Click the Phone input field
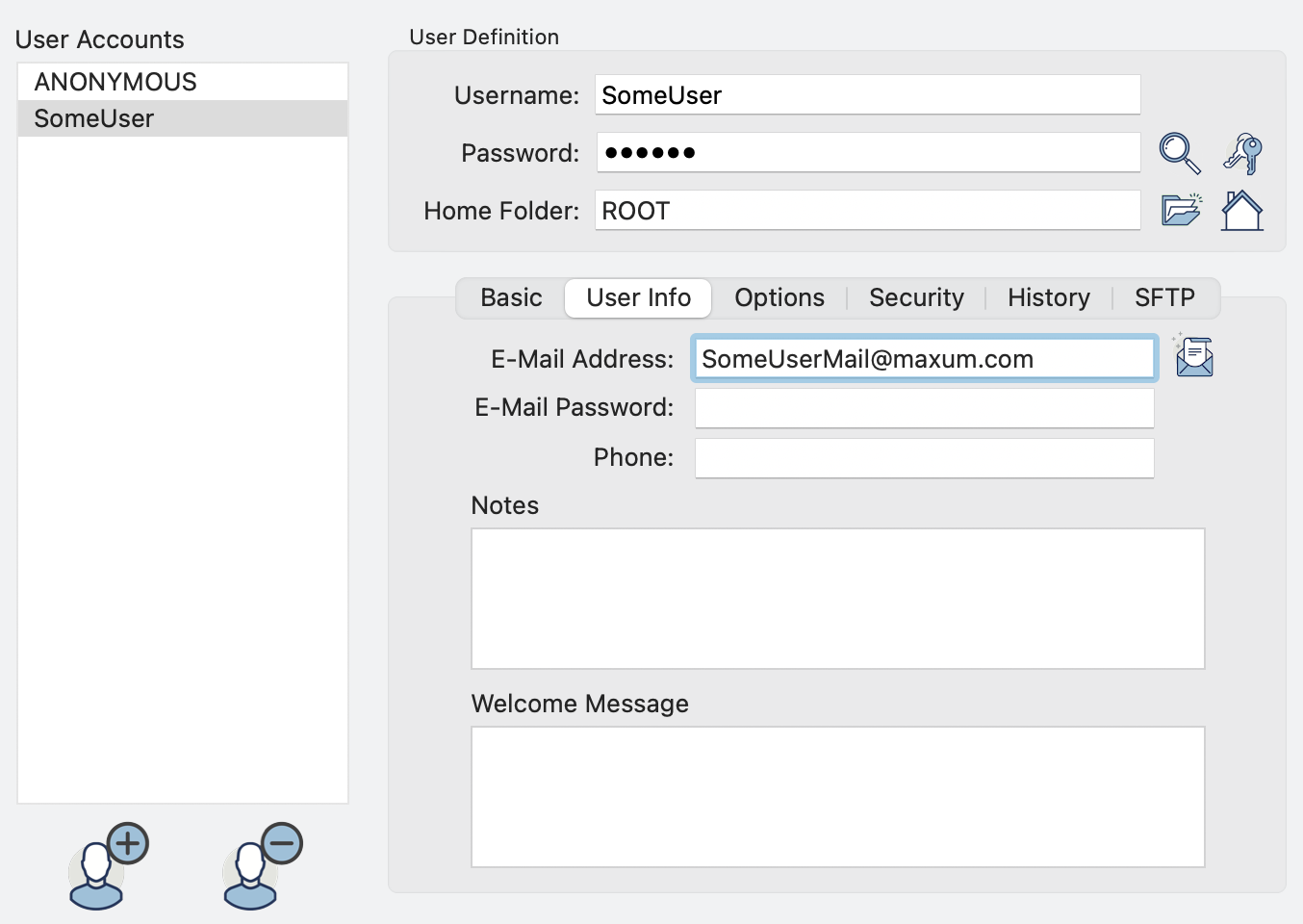Image resolution: width=1303 pixels, height=924 pixels. tap(924, 458)
